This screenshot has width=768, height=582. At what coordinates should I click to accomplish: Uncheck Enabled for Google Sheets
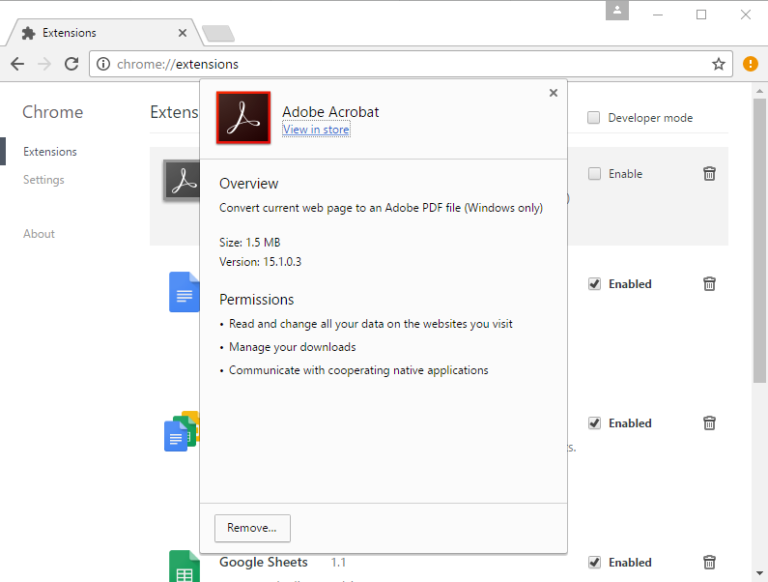point(594,562)
